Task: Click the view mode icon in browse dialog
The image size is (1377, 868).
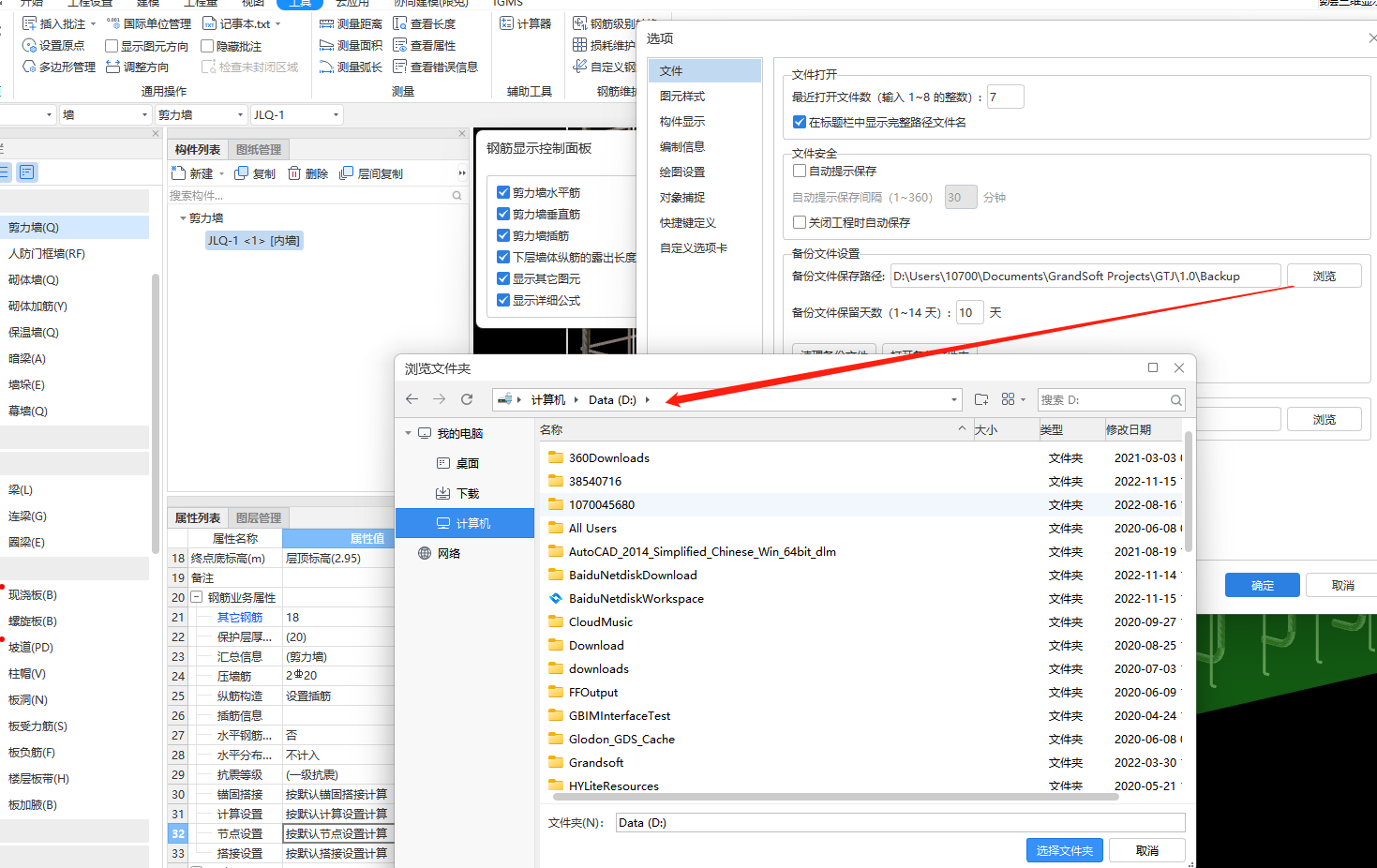Action: [1009, 399]
